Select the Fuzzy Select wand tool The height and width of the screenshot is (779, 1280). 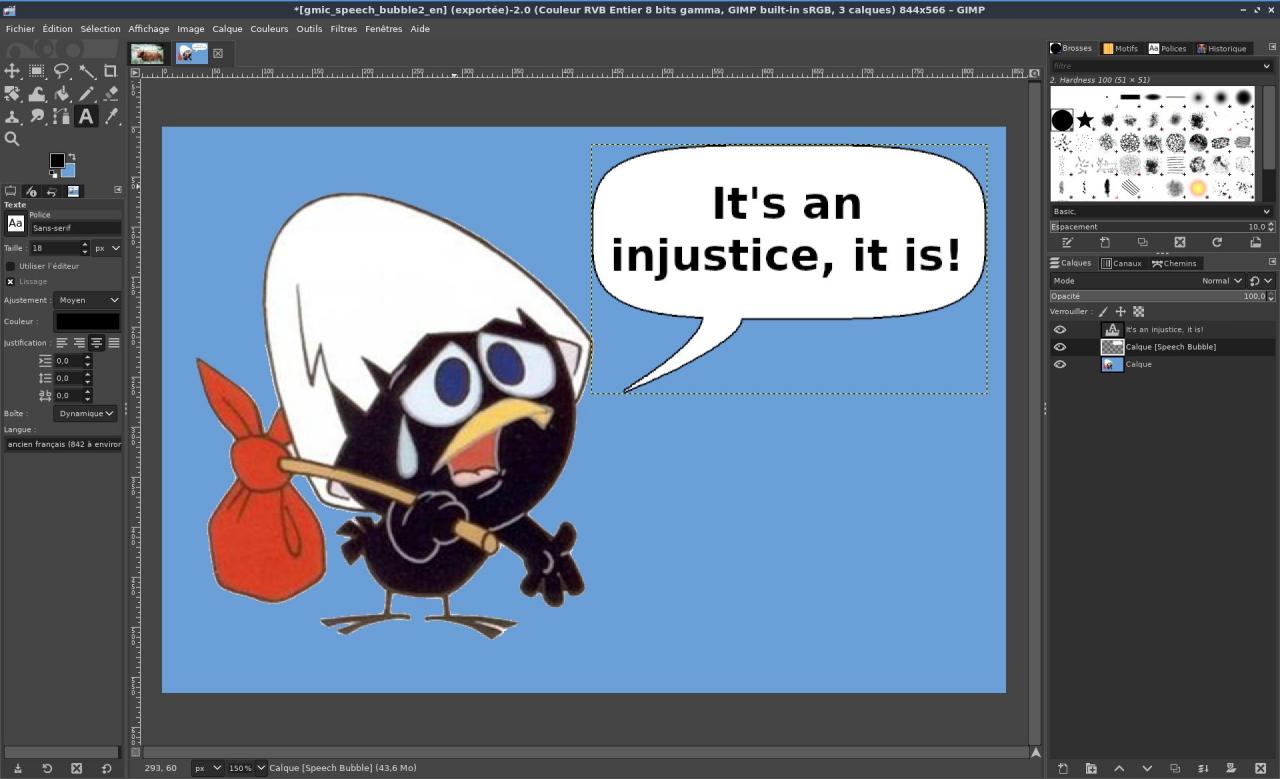point(87,71)
